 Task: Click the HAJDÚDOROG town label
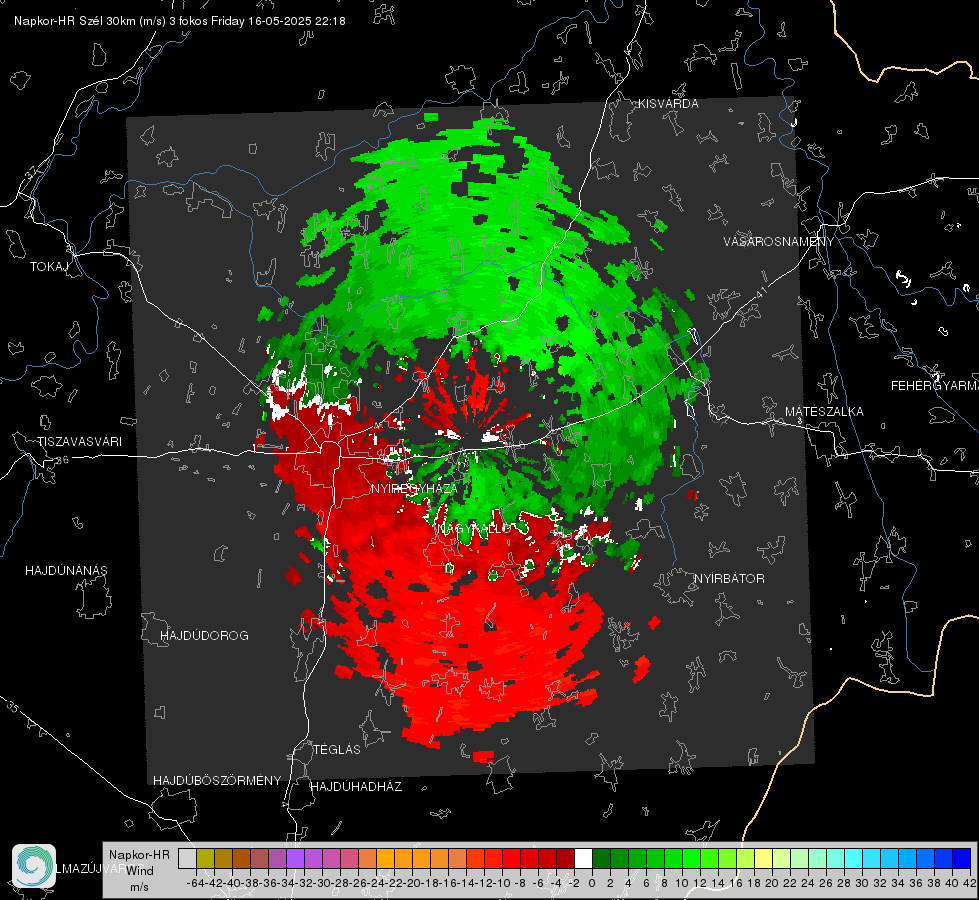pyautogui.click(x=204, y=635)
